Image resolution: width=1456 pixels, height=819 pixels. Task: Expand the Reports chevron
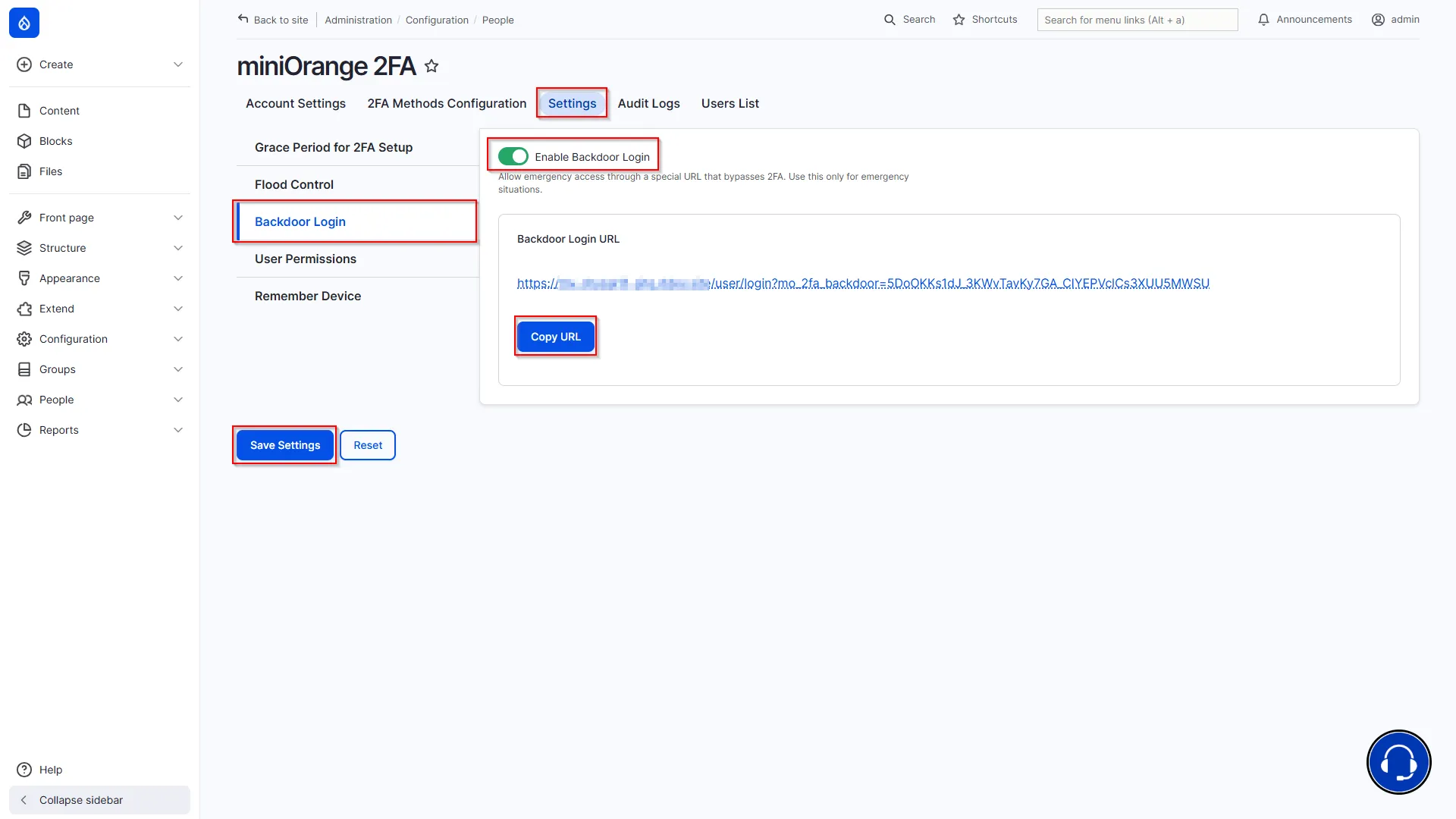coord(178,430)
